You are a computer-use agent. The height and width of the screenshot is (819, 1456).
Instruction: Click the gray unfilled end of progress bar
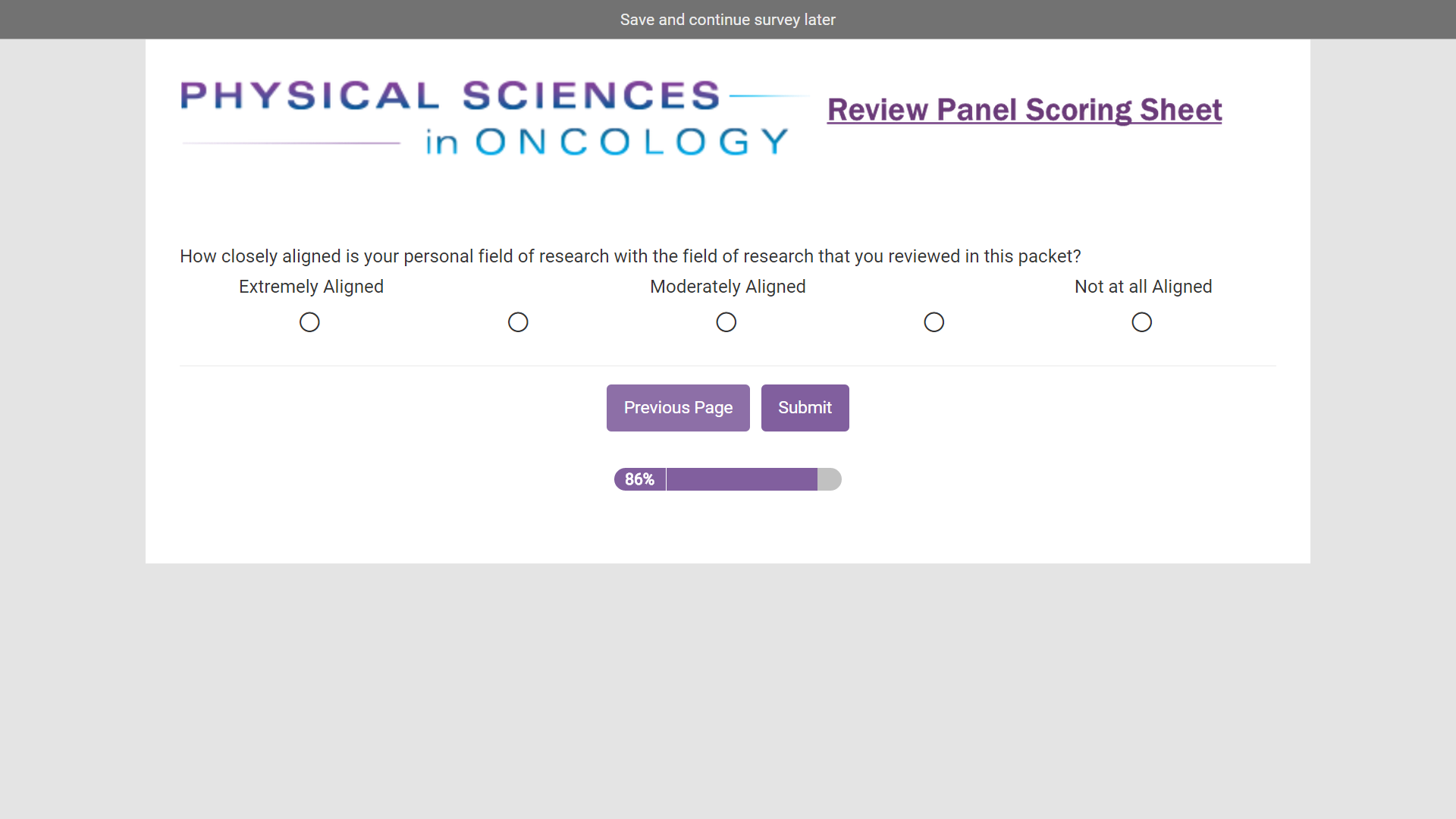tap(830, 479)
